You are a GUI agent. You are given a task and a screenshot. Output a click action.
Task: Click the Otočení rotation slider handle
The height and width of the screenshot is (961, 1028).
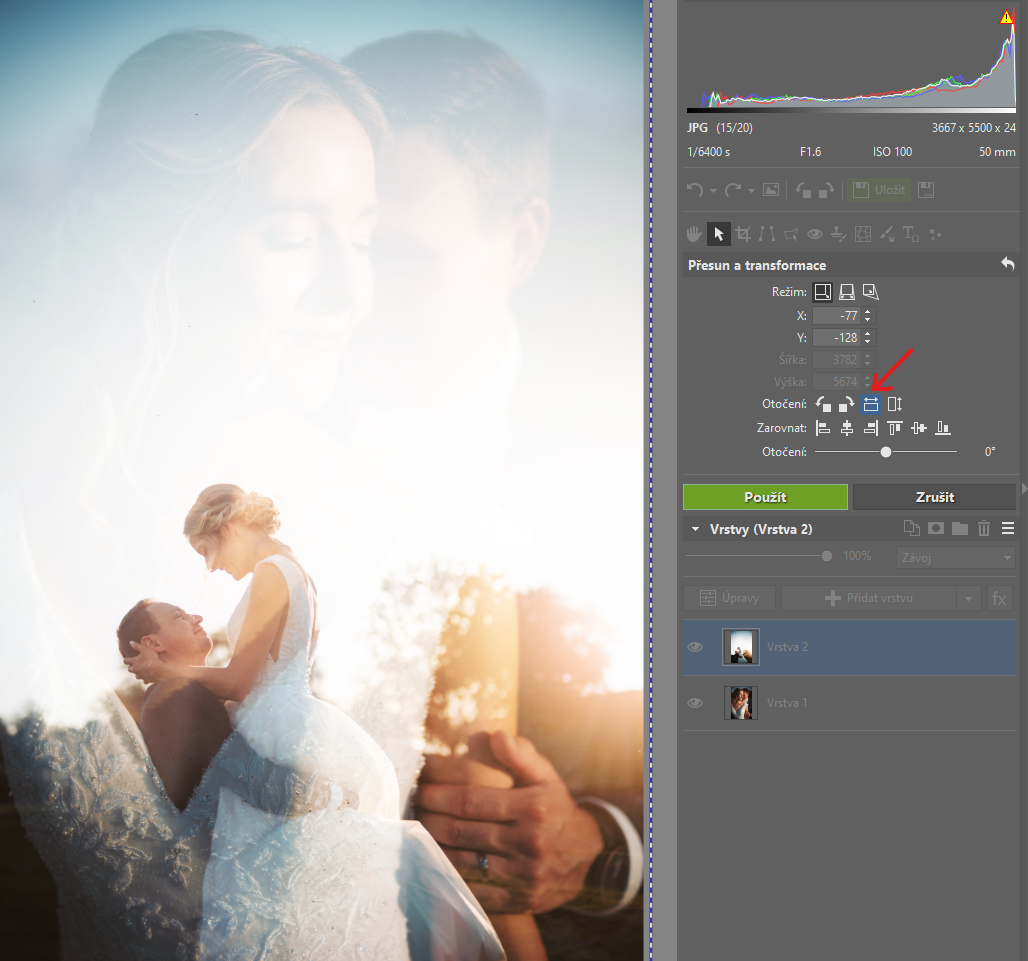click(886, 452)
